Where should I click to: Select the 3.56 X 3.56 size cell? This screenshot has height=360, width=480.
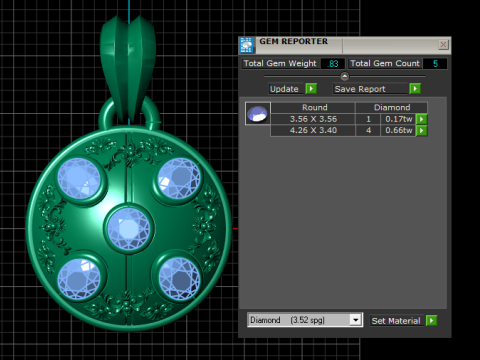(x=313, y=119)
